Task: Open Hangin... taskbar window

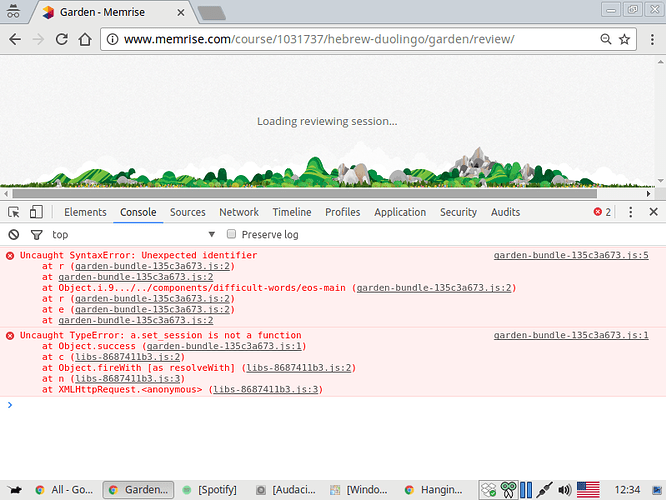Action: click(434, 490)
